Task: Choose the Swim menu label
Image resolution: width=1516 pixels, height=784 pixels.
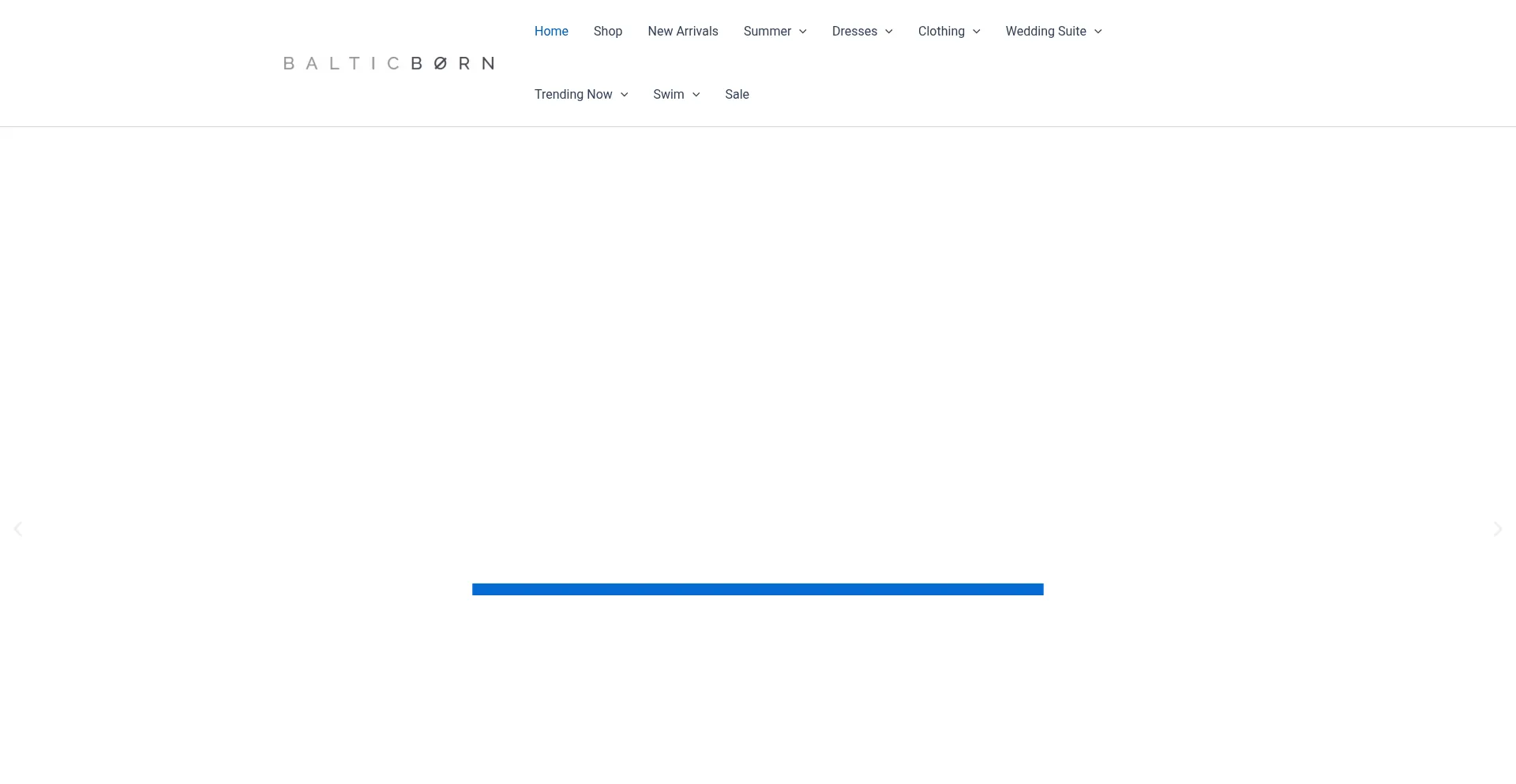Action: point(668,95)
